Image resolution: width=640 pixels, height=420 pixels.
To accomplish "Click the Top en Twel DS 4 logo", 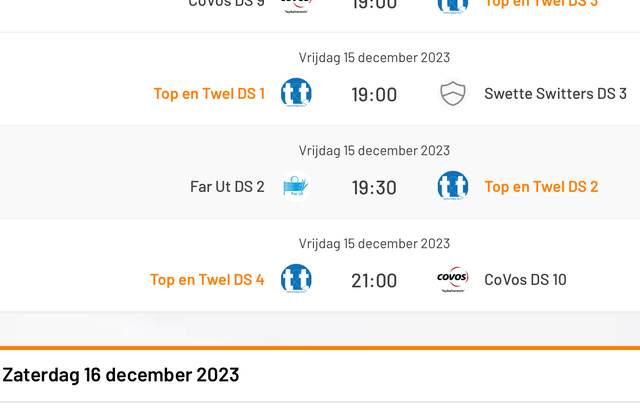I will 296,279.
